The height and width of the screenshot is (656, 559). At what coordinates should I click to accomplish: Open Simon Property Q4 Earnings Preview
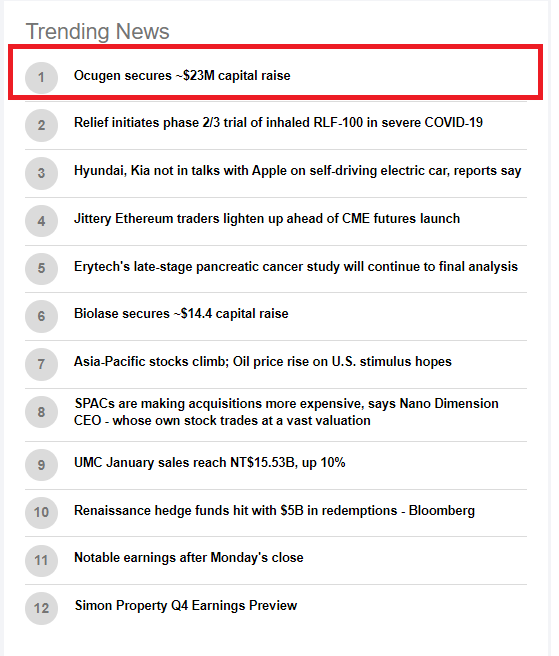point(186,606)
